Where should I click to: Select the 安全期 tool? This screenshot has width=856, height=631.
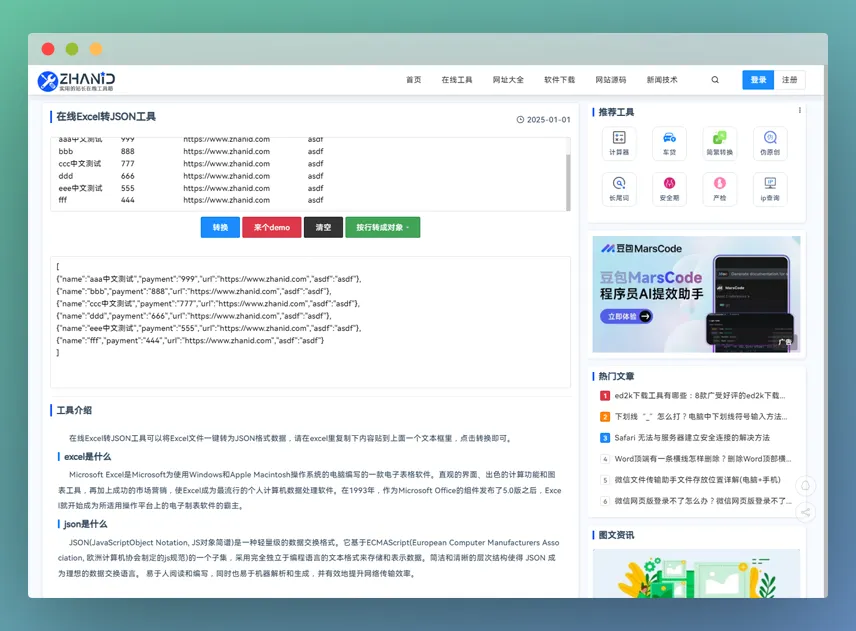click(x=669, y=188)
